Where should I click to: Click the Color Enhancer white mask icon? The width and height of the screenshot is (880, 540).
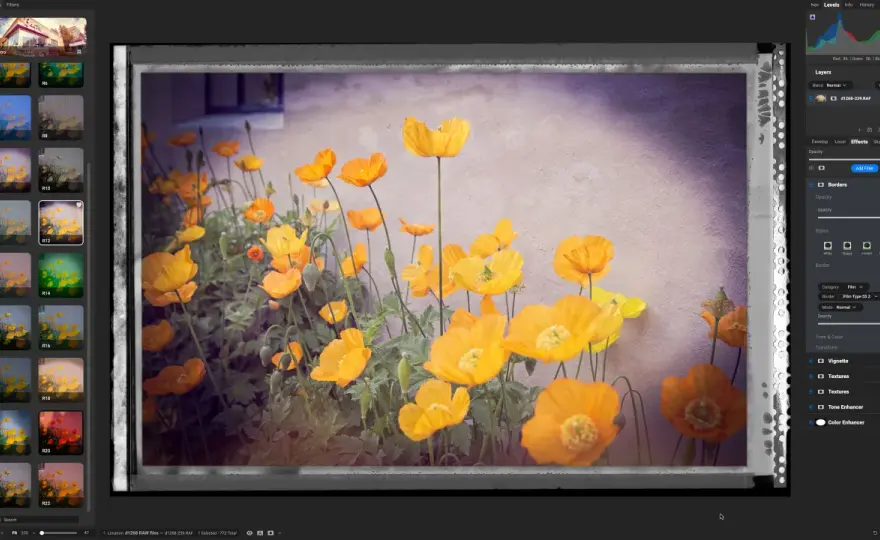(x=821, y=422)
